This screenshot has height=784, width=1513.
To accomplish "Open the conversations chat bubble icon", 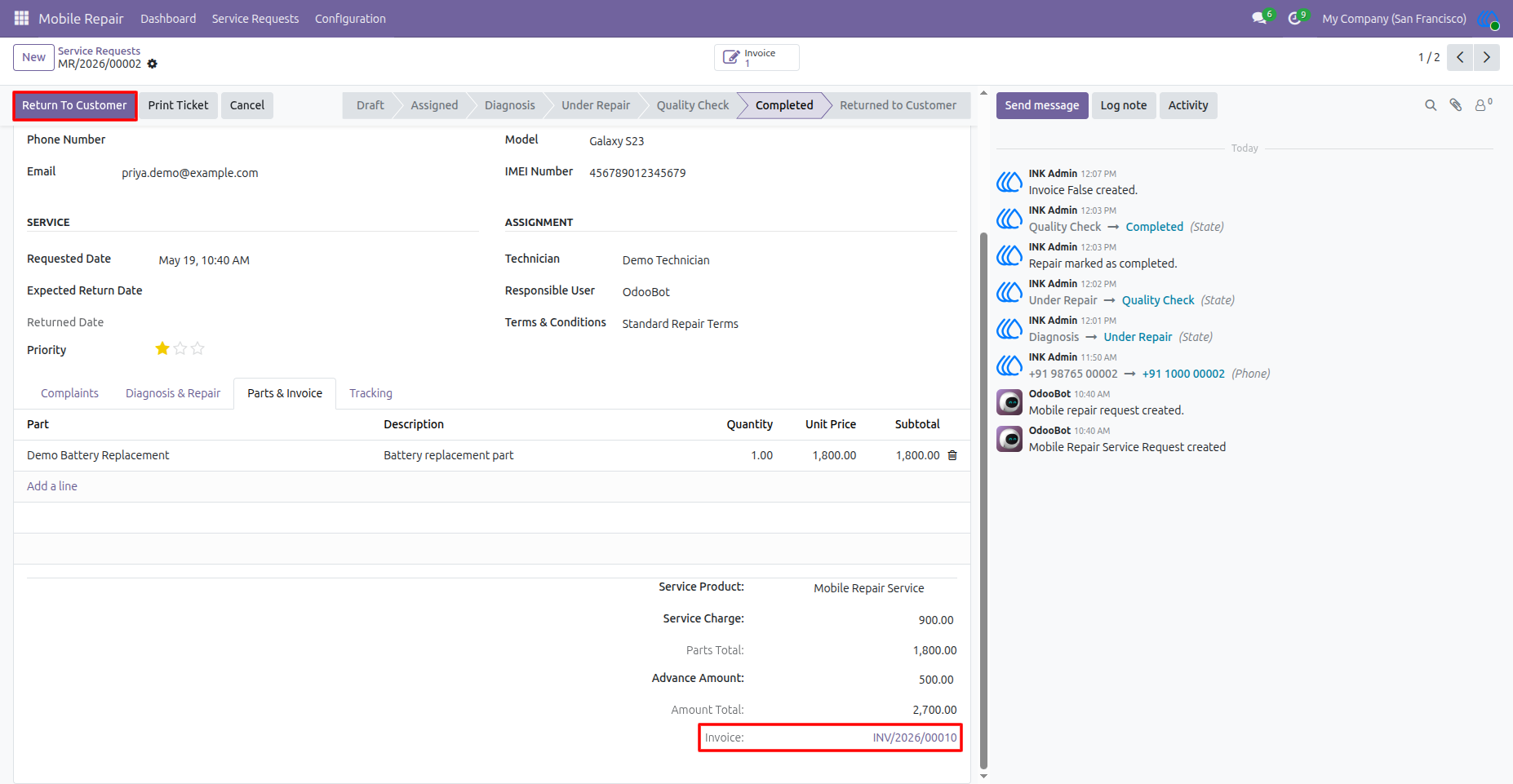I will point(1260,18).
